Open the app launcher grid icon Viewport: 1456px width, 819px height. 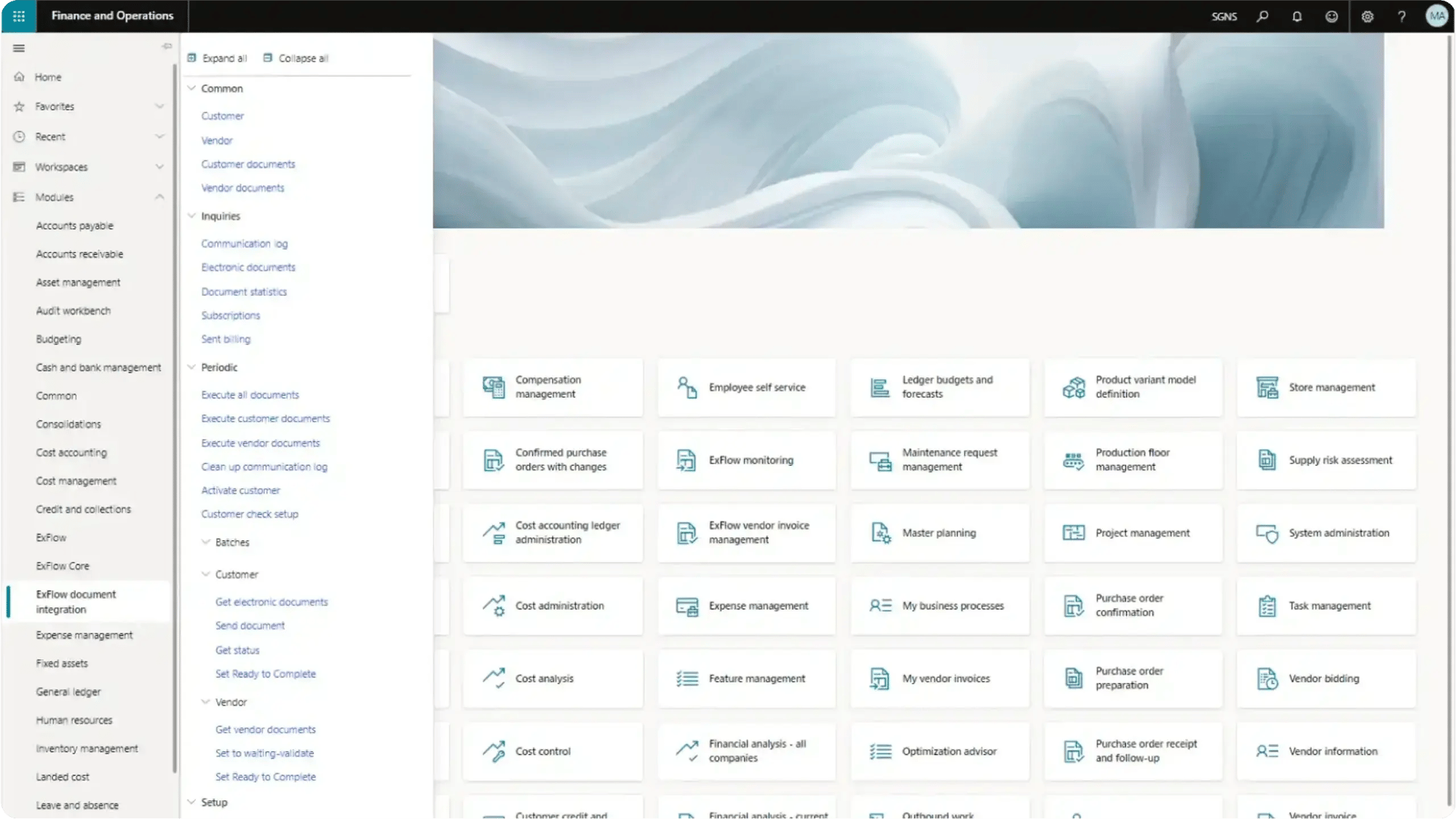[18, 16]
